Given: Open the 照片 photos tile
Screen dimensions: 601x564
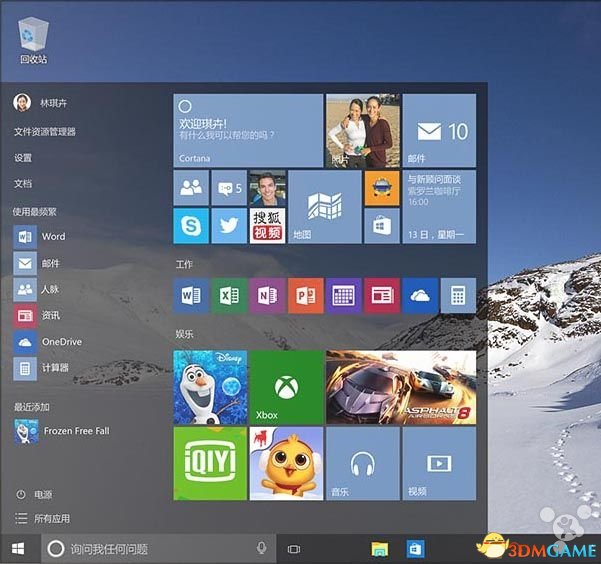Looking at the screenshot, I should click(x=363, y=130).
